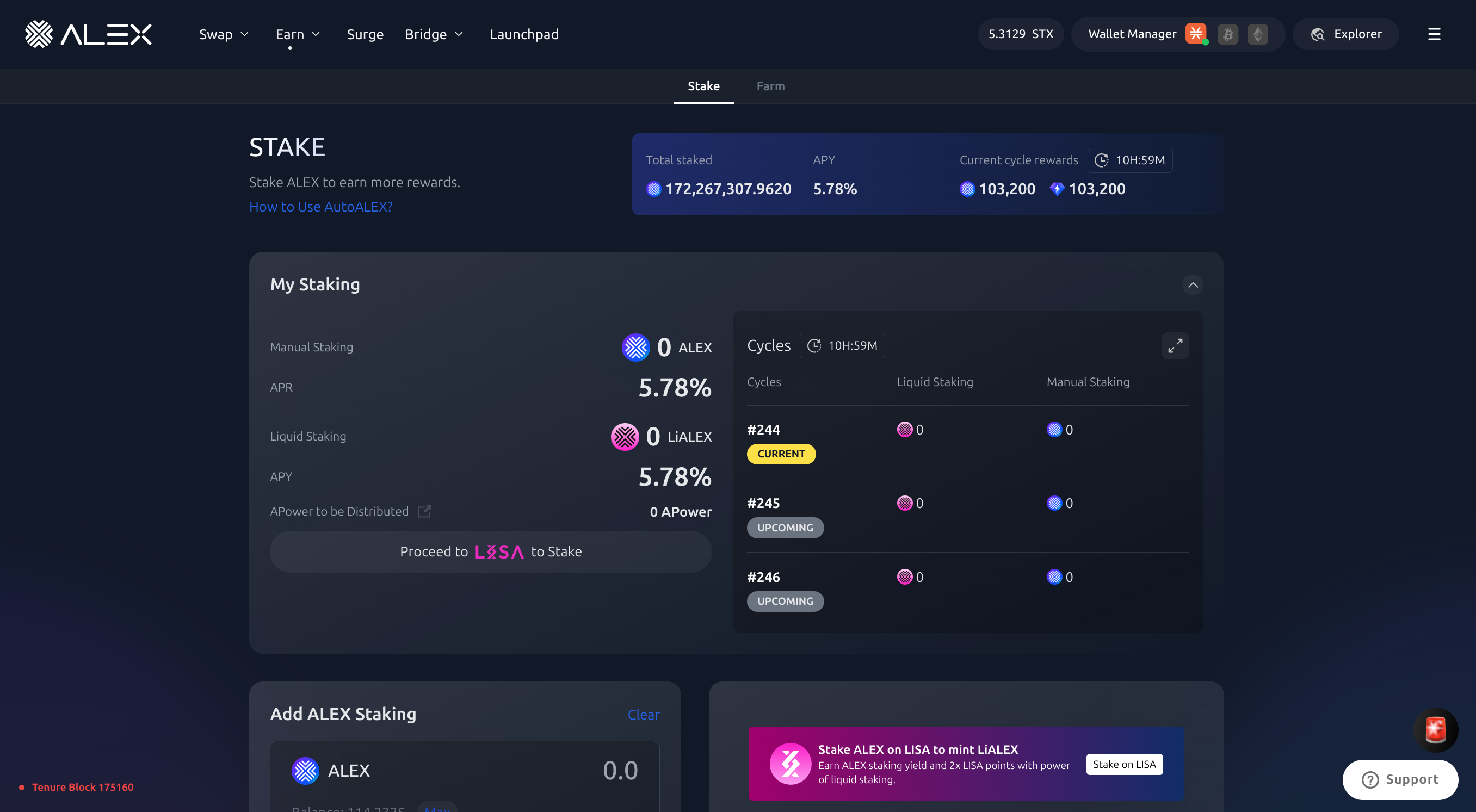Open APower to be Distributed external link

424,511
